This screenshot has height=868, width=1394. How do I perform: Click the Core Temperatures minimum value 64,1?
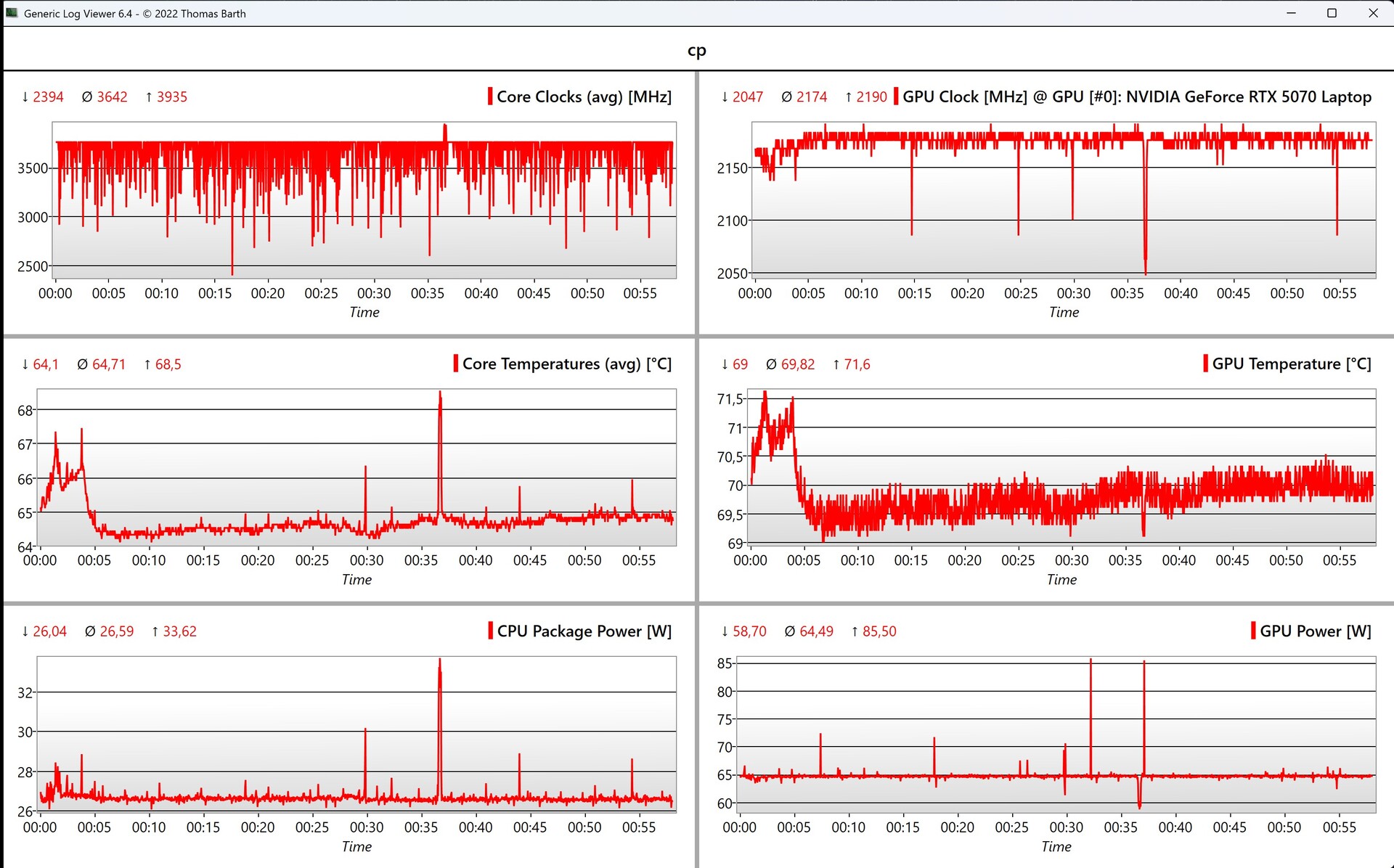(x=45, y=364)
